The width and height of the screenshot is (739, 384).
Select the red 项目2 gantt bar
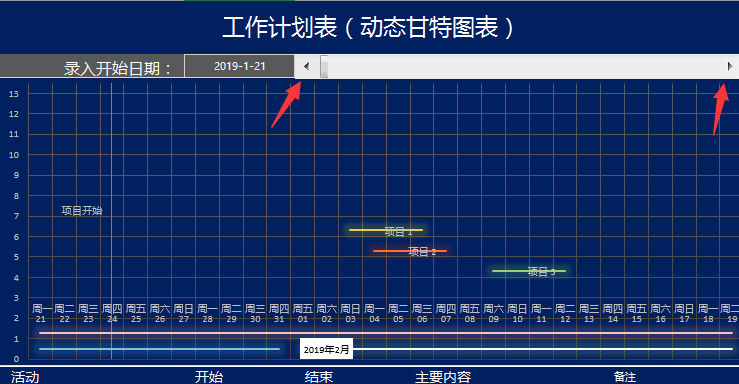410,251
